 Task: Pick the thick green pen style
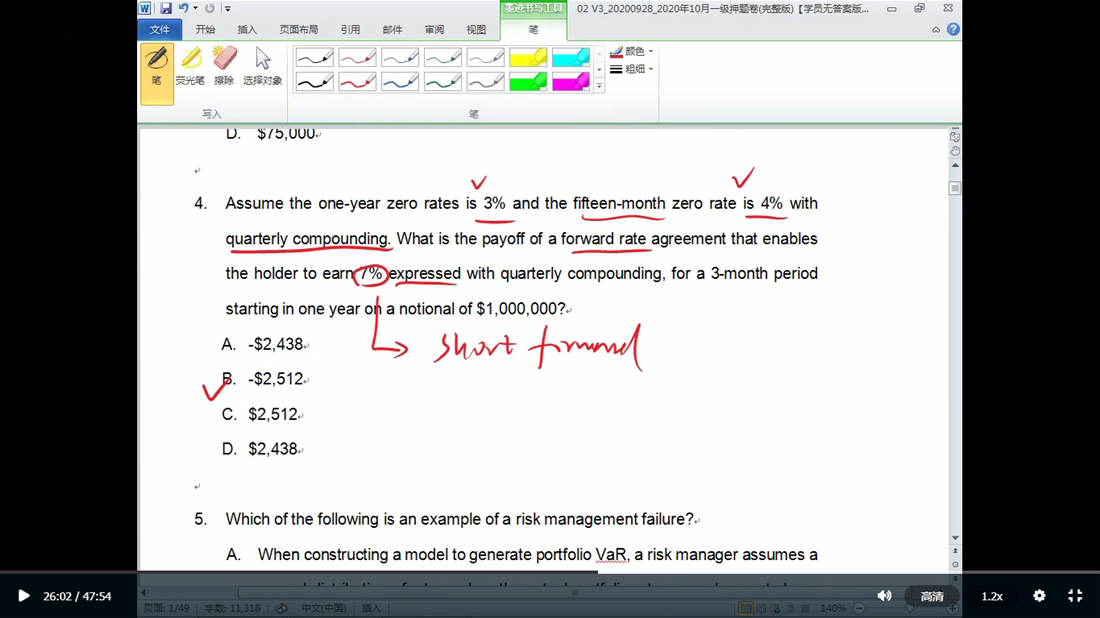443,82
